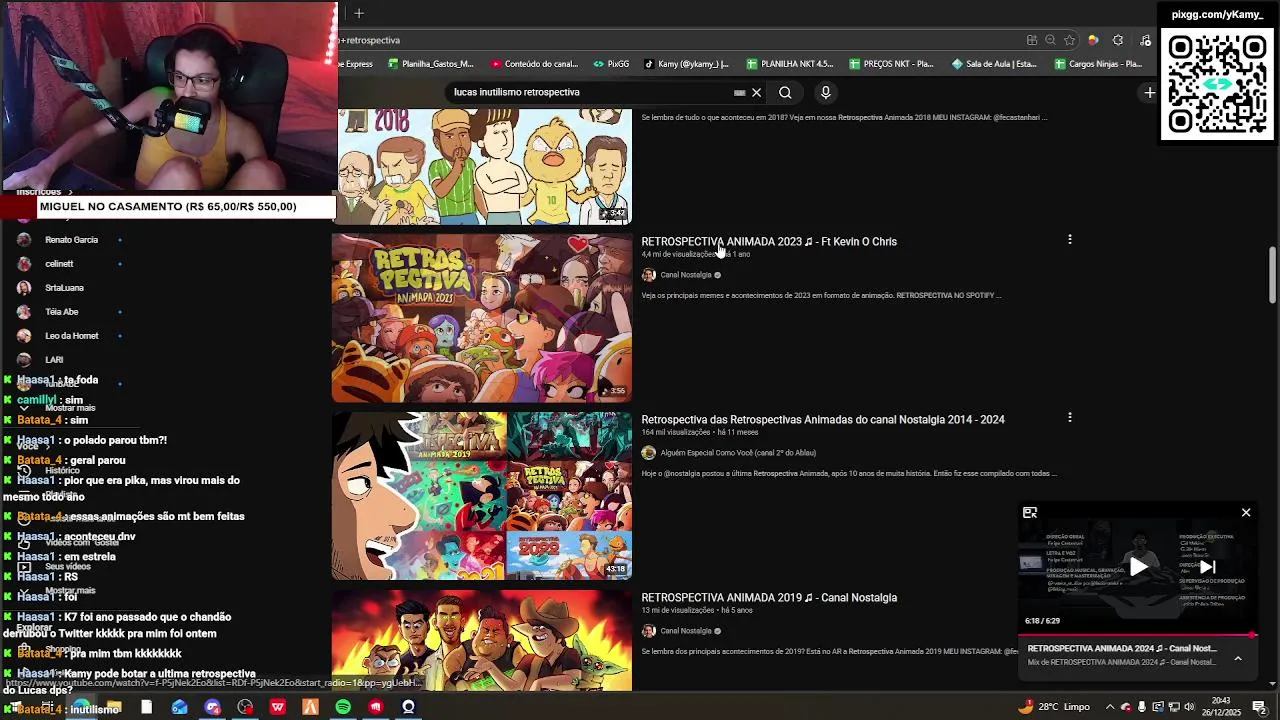Expand miniplayer to full watch page
Viewport: 1280px width, 720px height.
coord(1030,513)
